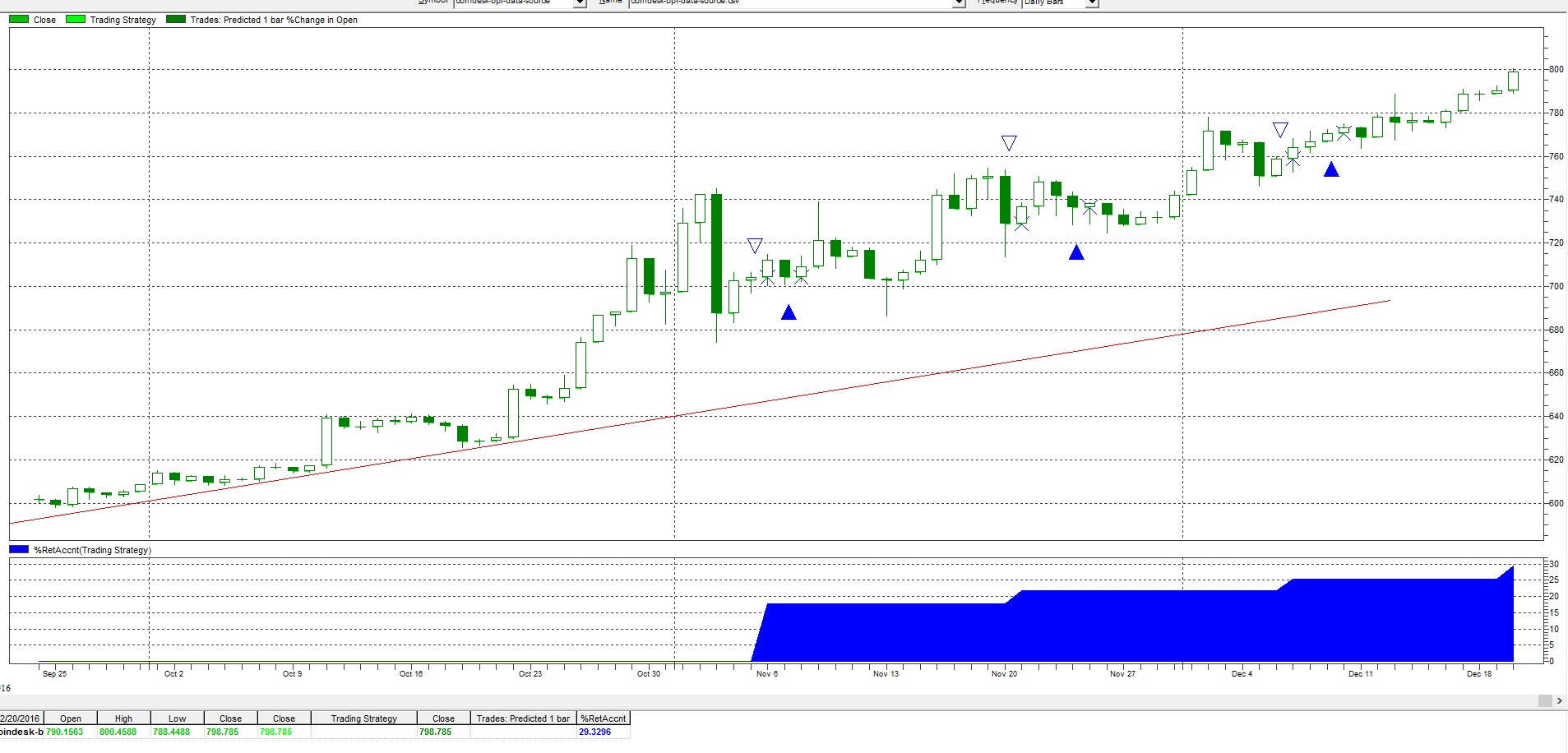
Task: Click the Trades Predicted legend color swatch
Action: click(x=176, y=19)
